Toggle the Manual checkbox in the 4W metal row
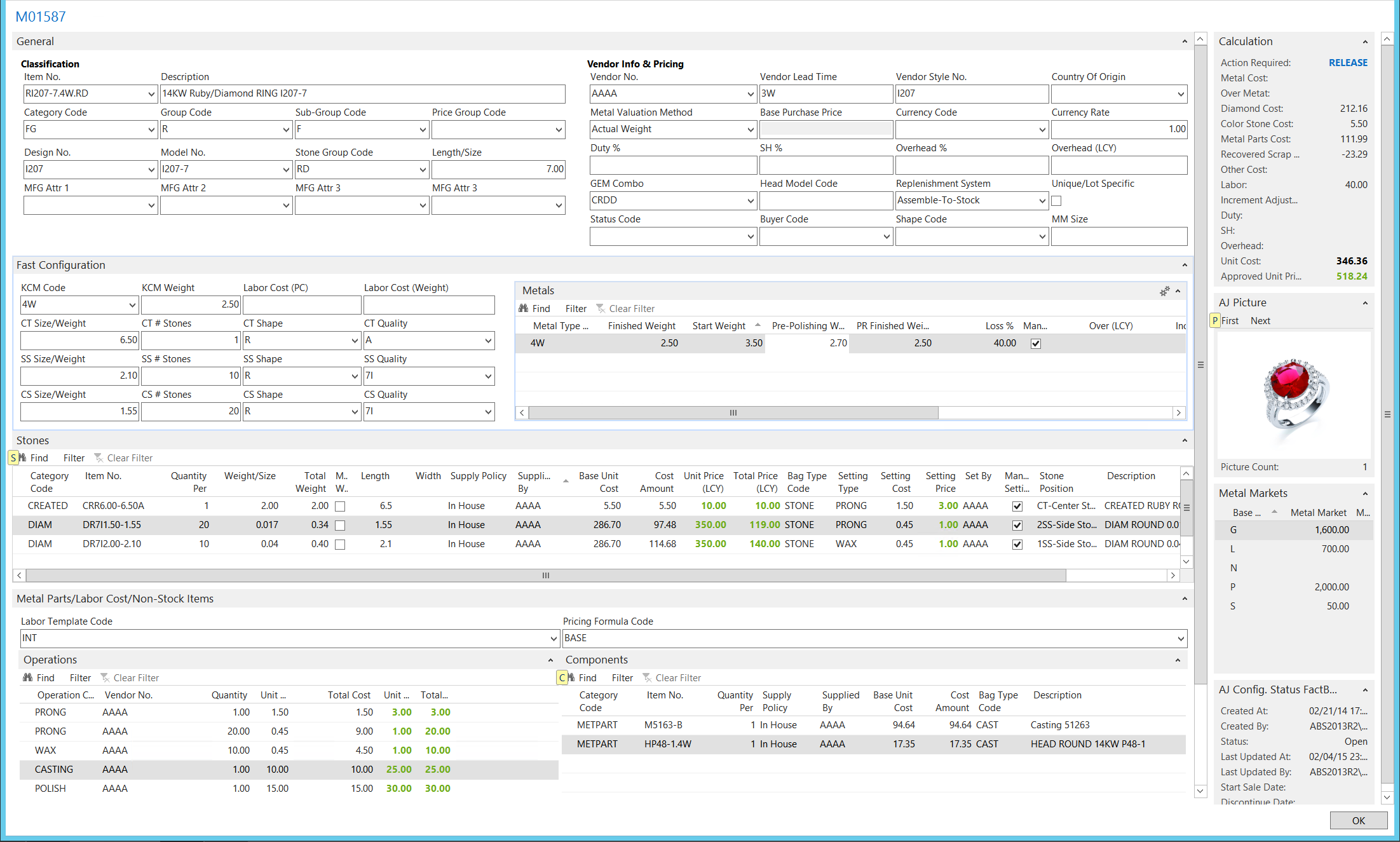 pyautogui.click(x=1036, y=344)
